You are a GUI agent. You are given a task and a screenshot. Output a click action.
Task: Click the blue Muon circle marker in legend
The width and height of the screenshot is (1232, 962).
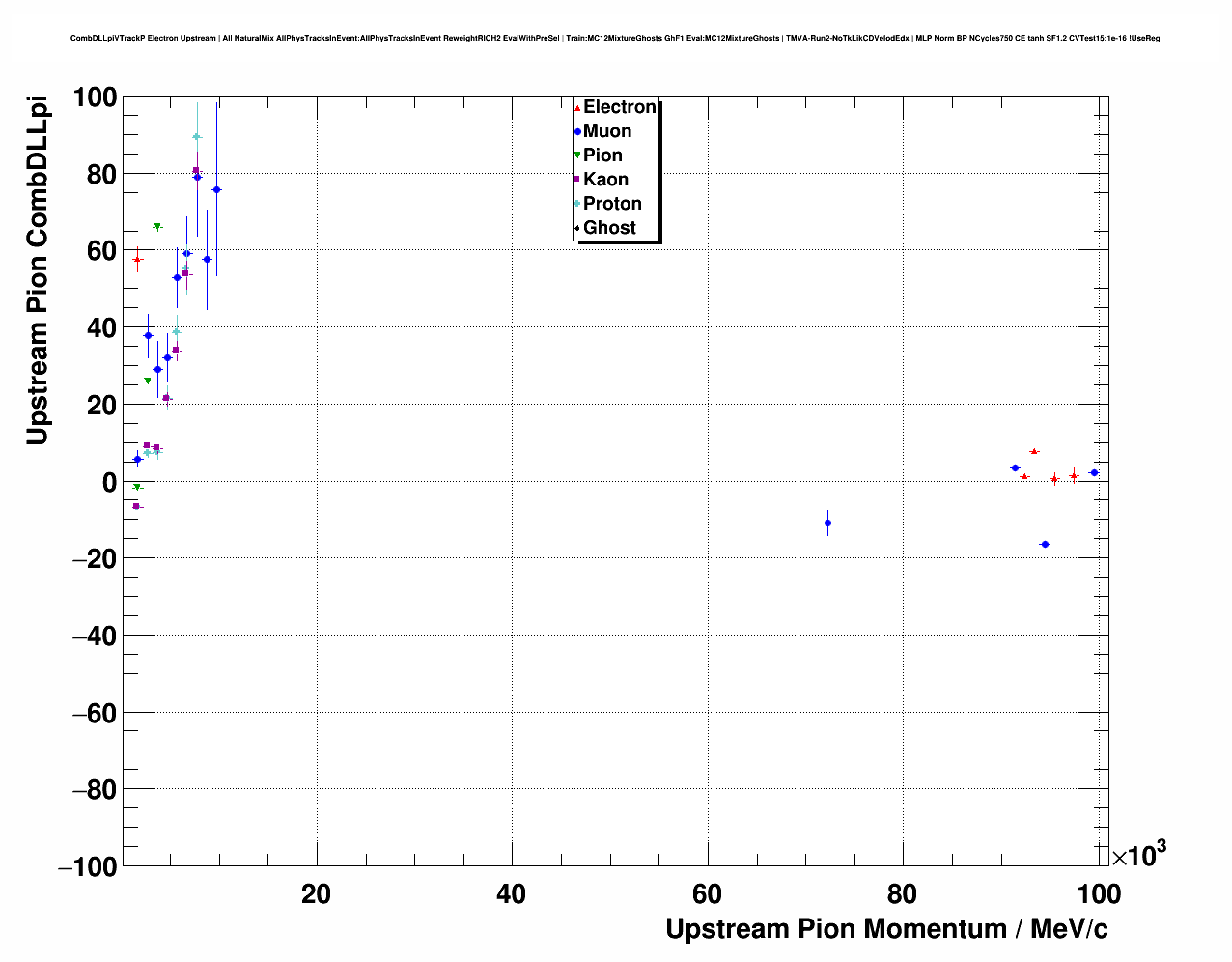577,132
